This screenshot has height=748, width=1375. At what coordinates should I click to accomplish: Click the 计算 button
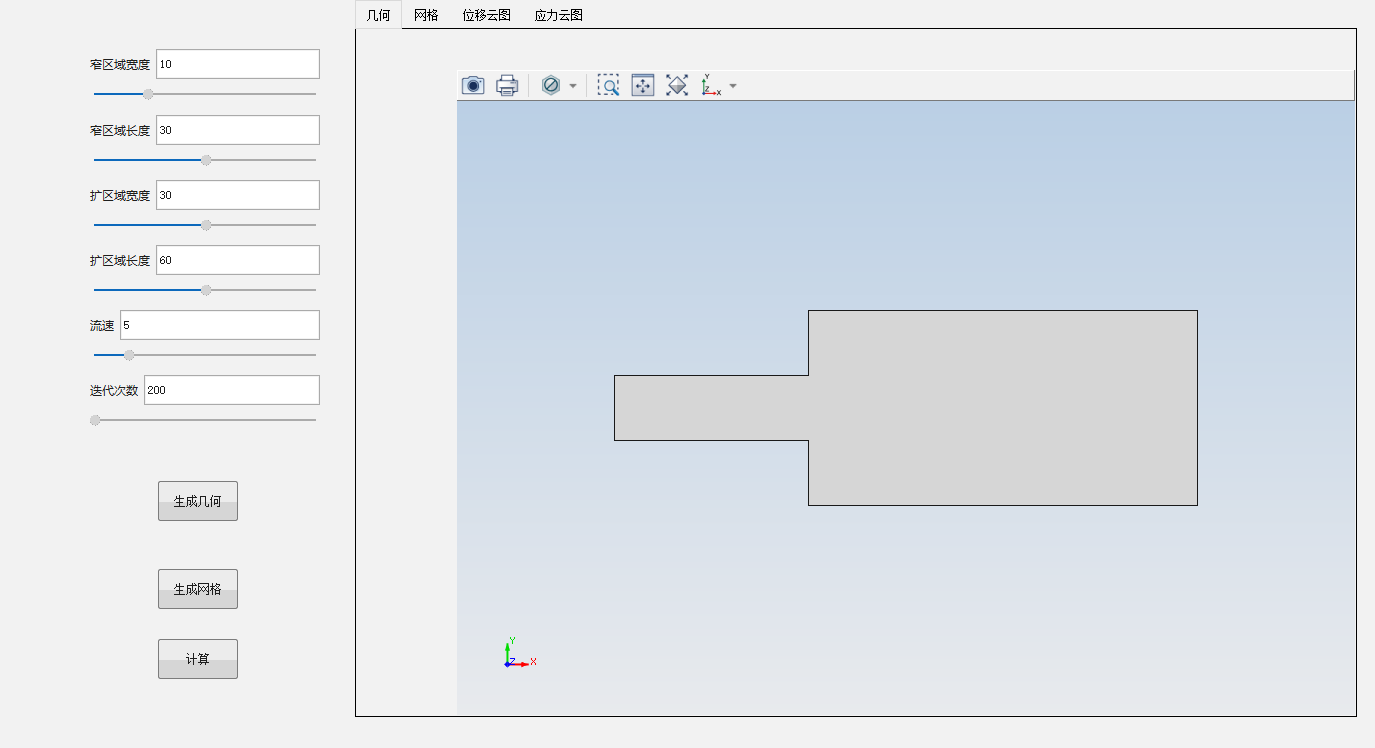tap(198, 659)
